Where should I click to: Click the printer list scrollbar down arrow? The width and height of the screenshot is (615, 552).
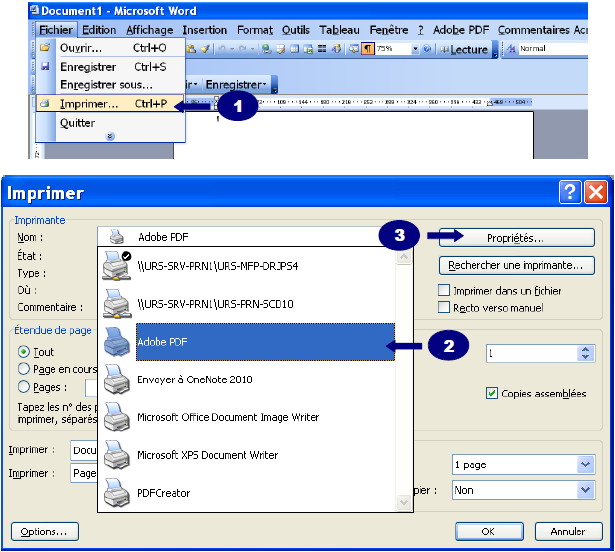[404, 502]
